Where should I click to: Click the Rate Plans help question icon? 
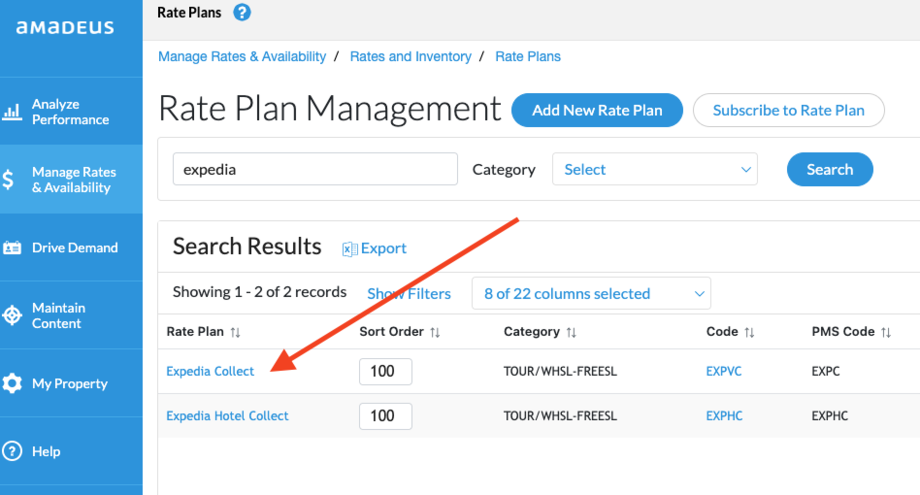(x=242, y=12)
